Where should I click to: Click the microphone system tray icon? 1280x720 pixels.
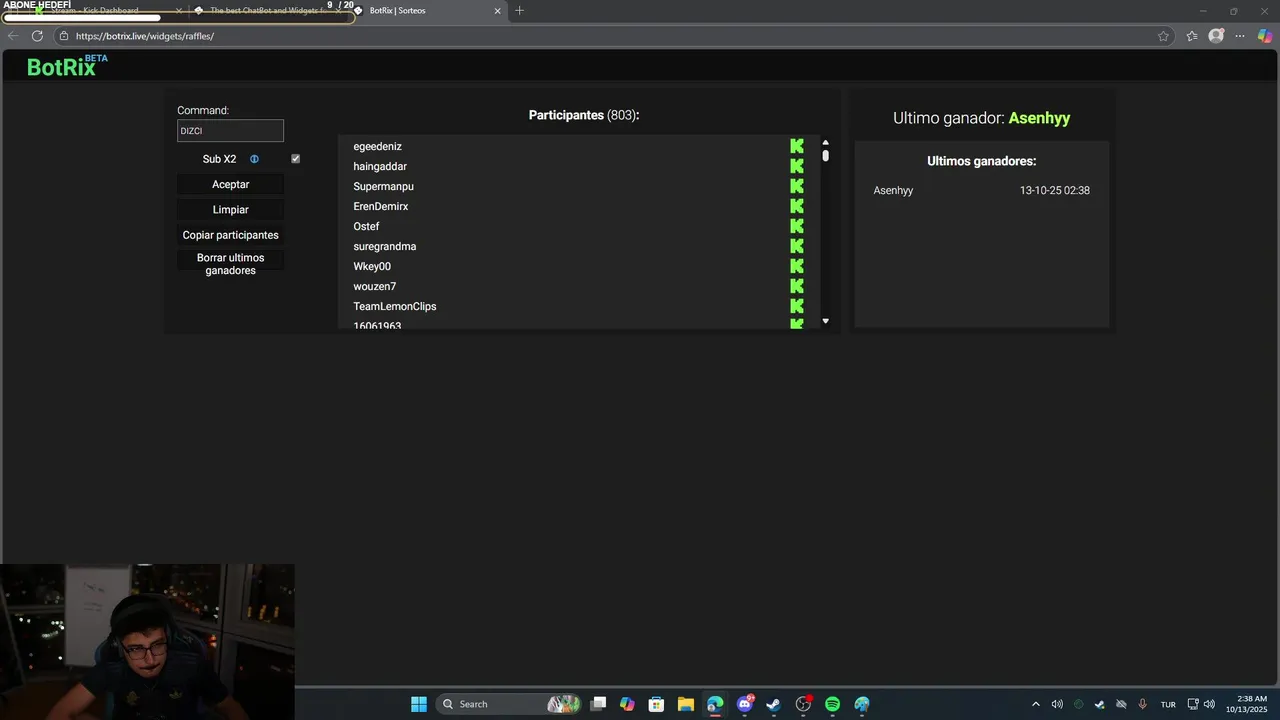[x=1142, y=704]
